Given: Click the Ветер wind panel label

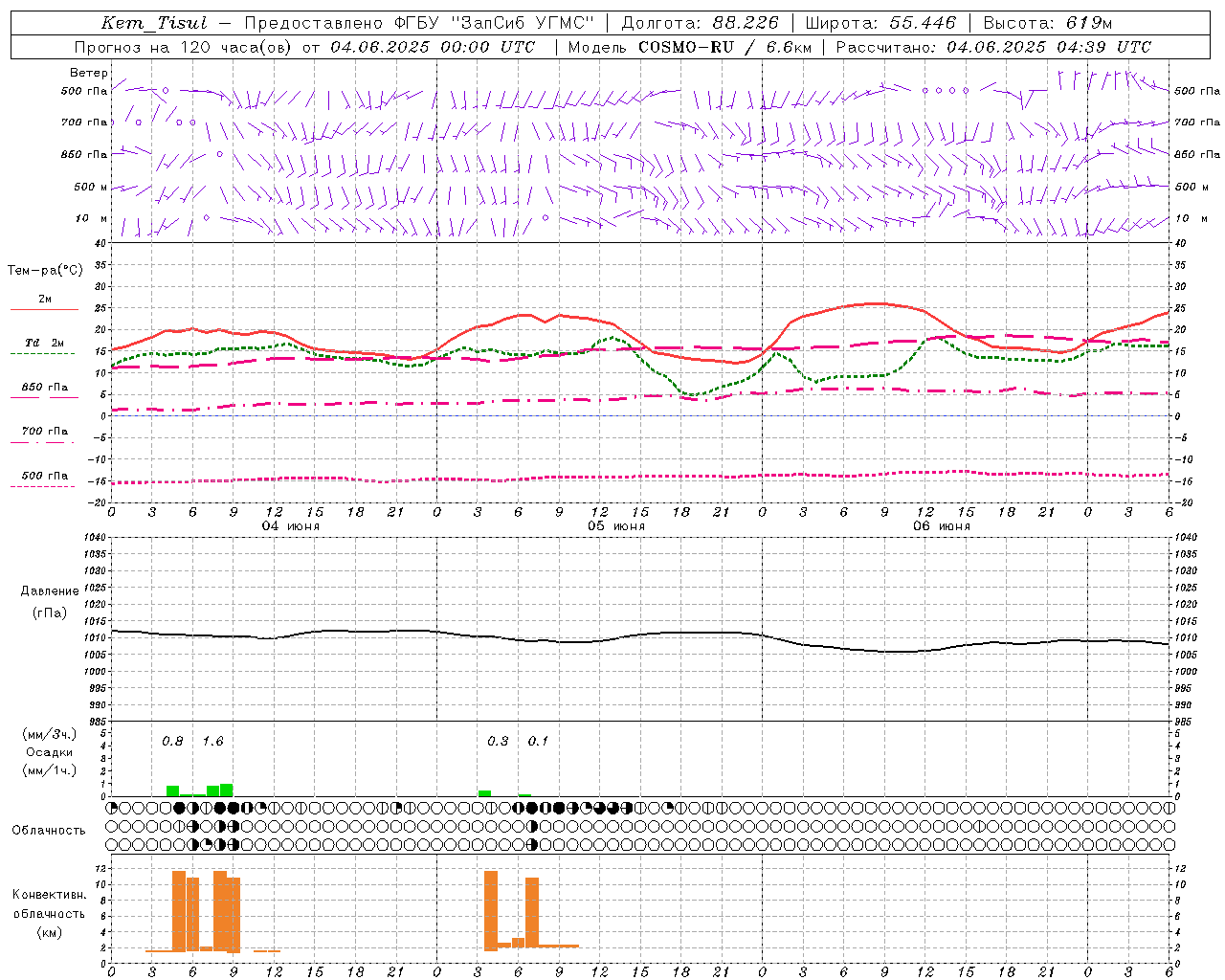Looking at the screenshot, I should 89,73.
